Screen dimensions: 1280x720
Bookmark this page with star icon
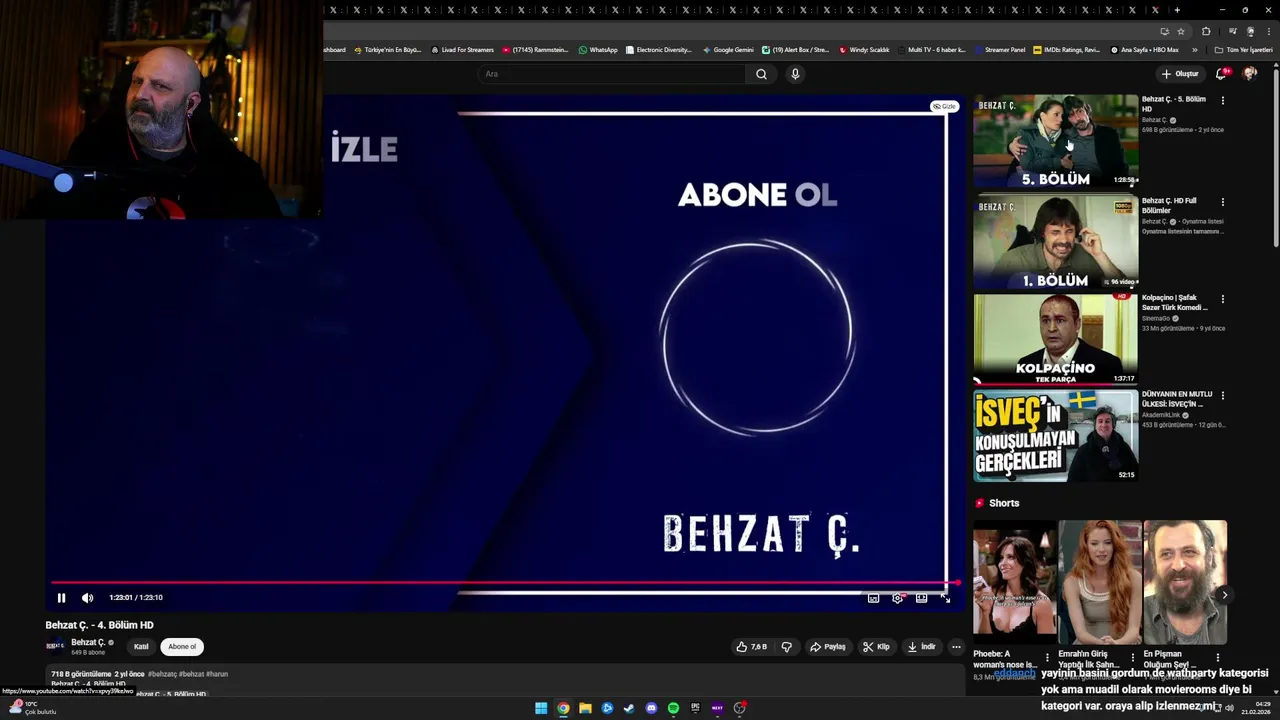pos(1181,31)
